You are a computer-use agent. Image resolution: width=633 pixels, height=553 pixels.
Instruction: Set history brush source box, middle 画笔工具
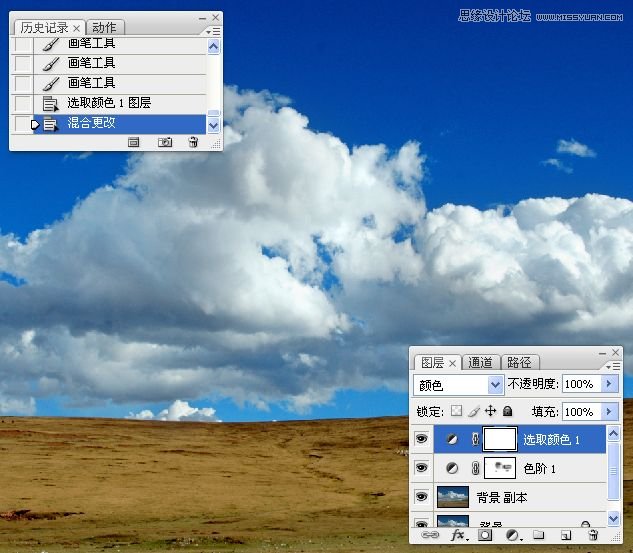tap(22, 63)
